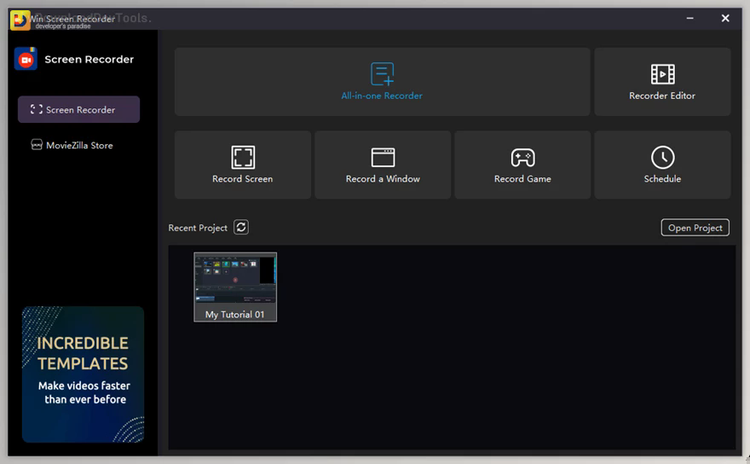Select Record Game option
The image size is (750, 464).
[522, 165]
